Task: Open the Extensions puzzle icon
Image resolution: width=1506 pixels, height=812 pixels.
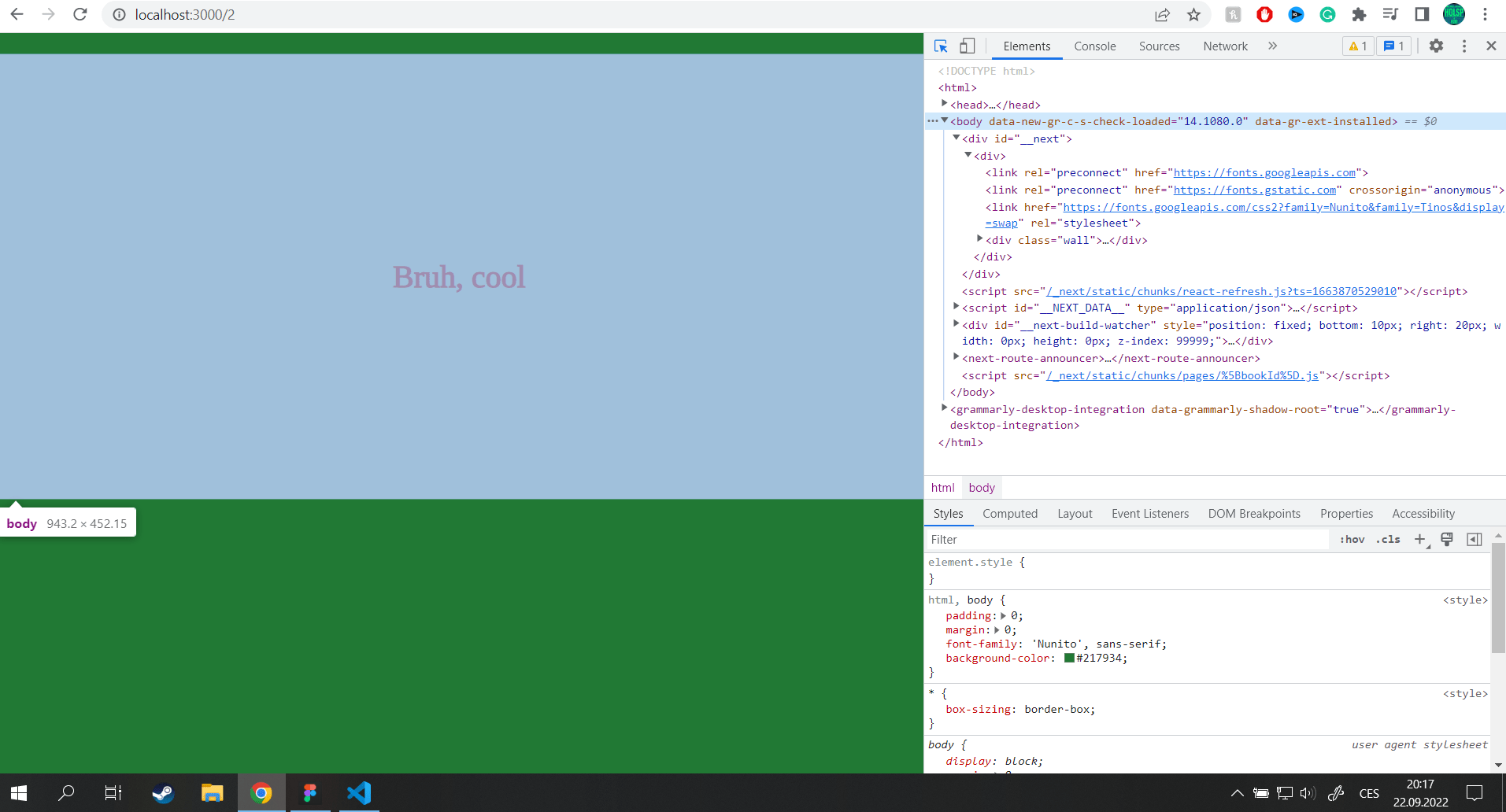Action: point(1359,15)
